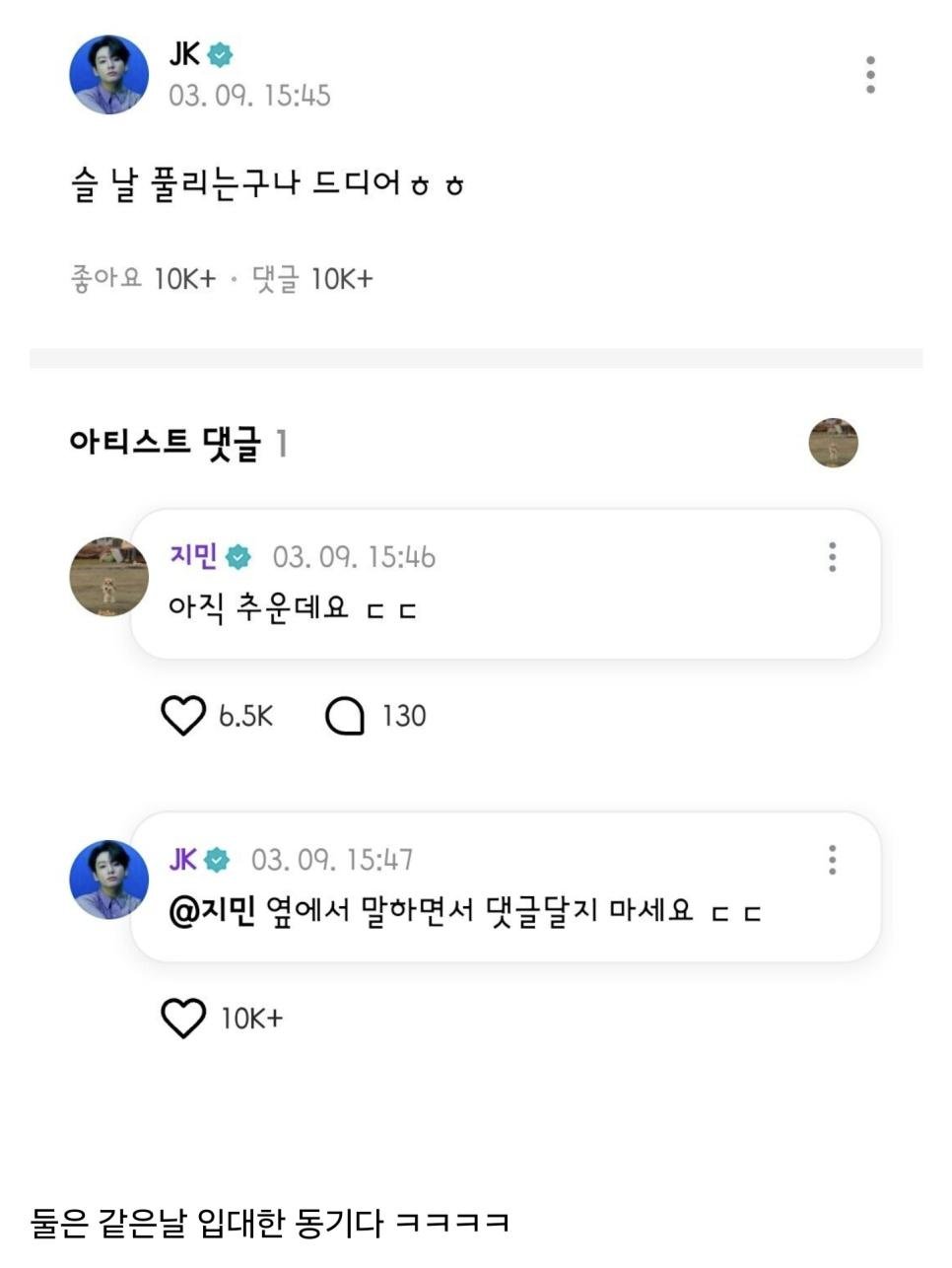The width and height of the screenshot is (952, 1268).
Task: Open the @지민 mention link
Action: click(212, 910)
